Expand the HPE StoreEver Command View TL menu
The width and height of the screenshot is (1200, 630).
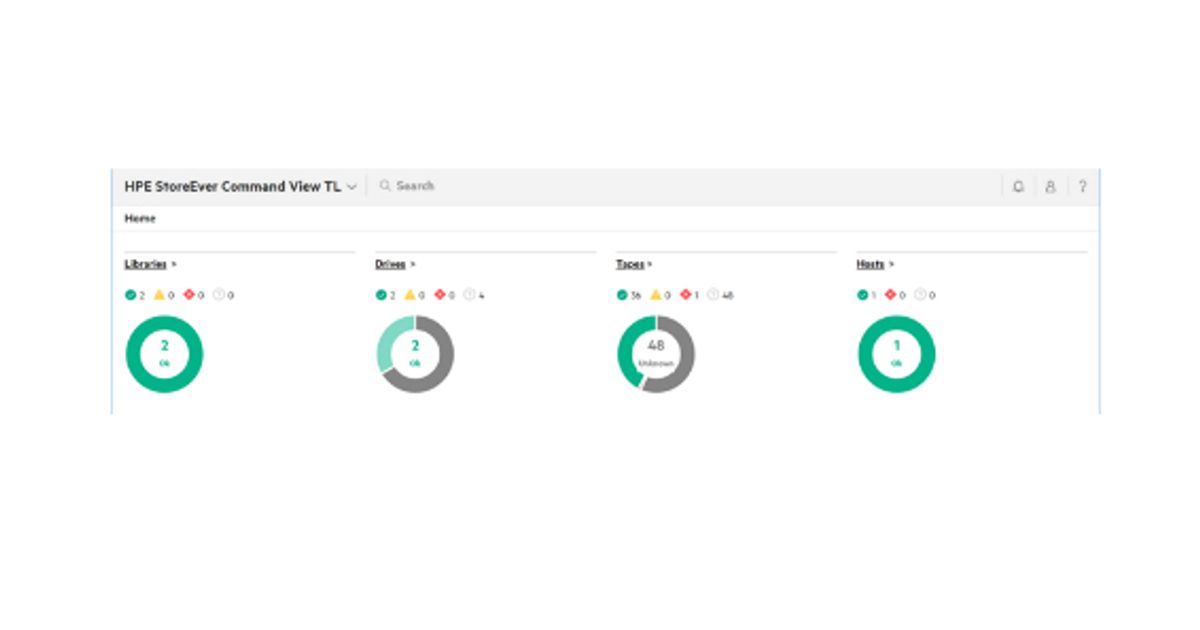[x=351, y=187]
